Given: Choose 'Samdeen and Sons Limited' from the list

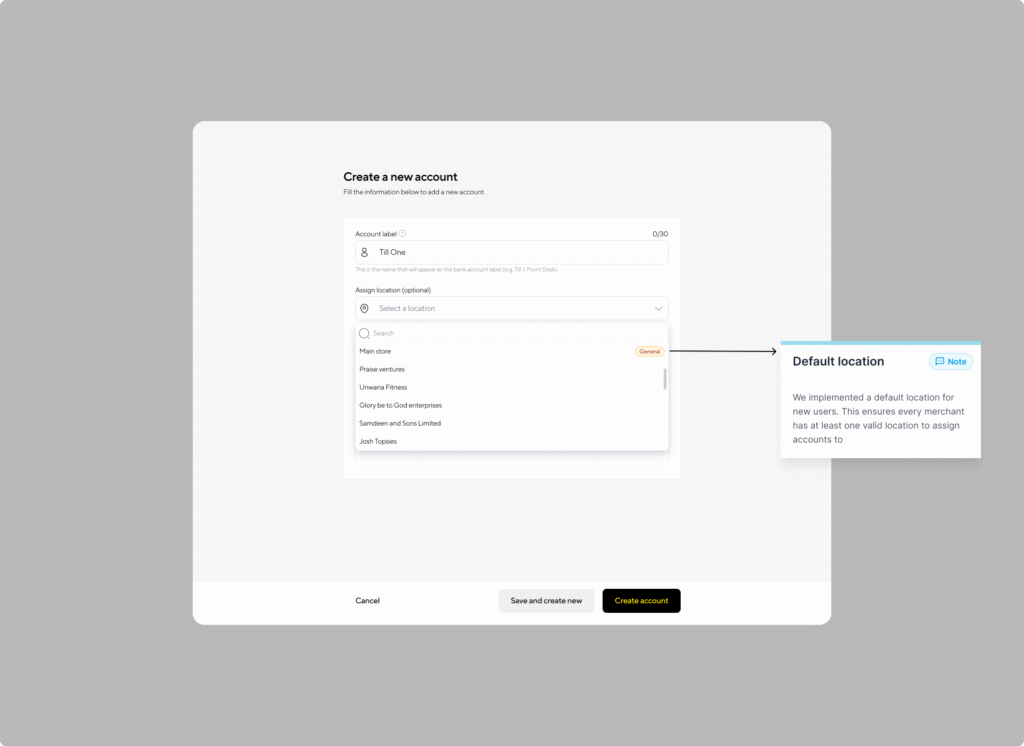Looking at the screenshot, I should point(400,424).
